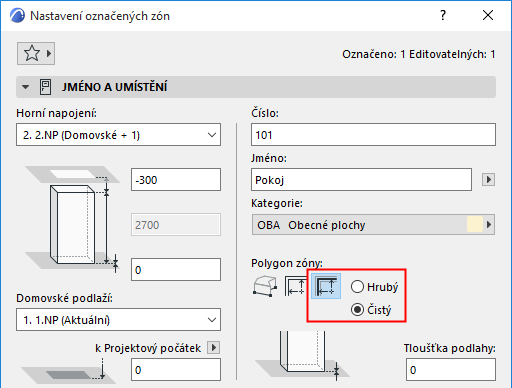Collapse the JMÉNO A UMÍSTĚNÍ section
Image resolution: width=512 pixels, height=388 pixels.
coord(25,87)
